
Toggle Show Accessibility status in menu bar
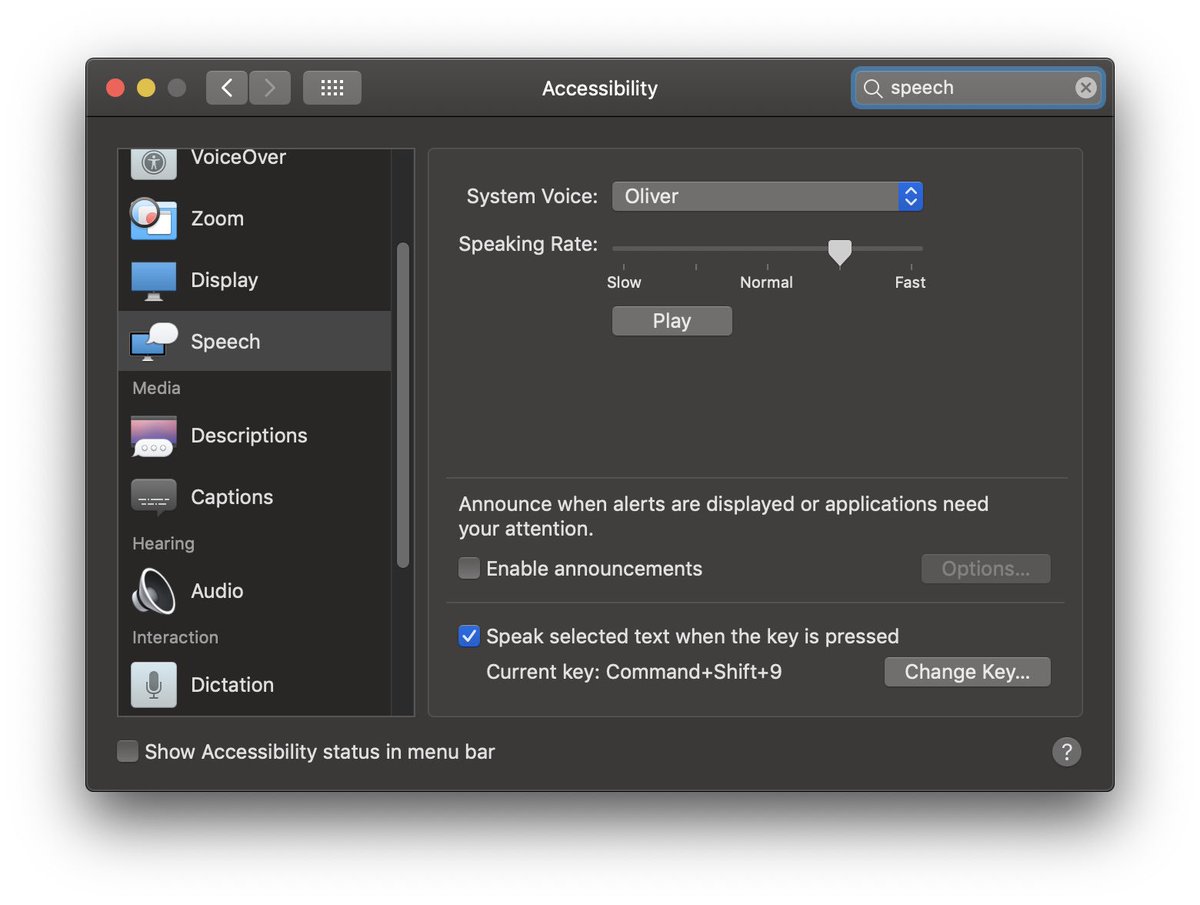[128, 752]
